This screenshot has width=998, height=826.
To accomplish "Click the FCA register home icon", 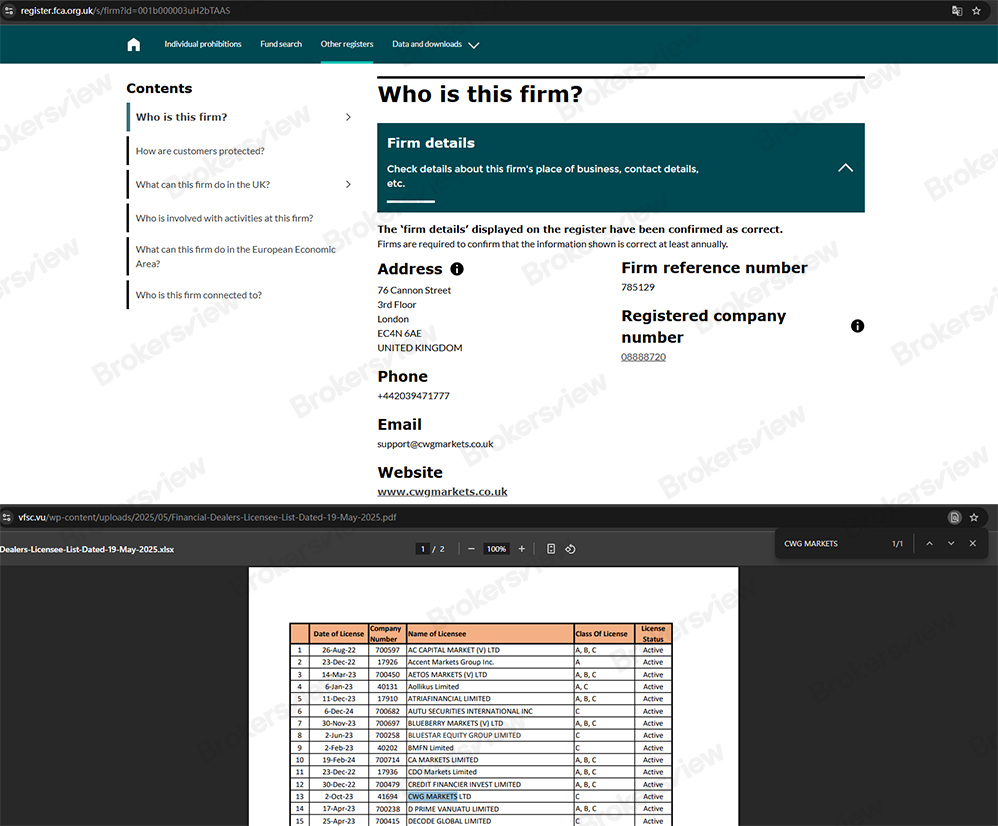I will [x=134, y=45].
